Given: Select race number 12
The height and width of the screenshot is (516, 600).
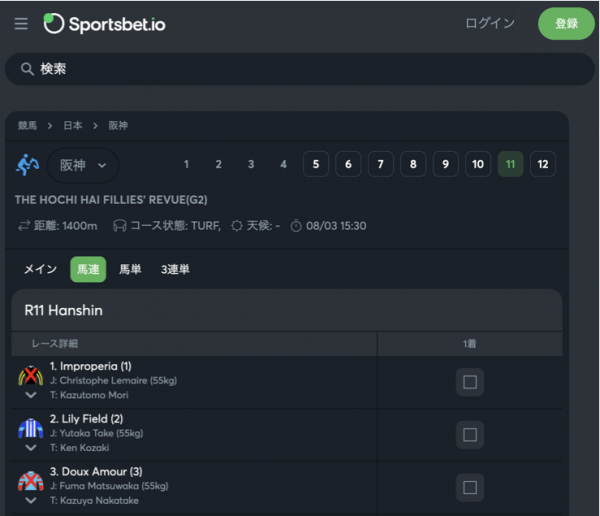Looking at the screenshot, I should point(543,164).
